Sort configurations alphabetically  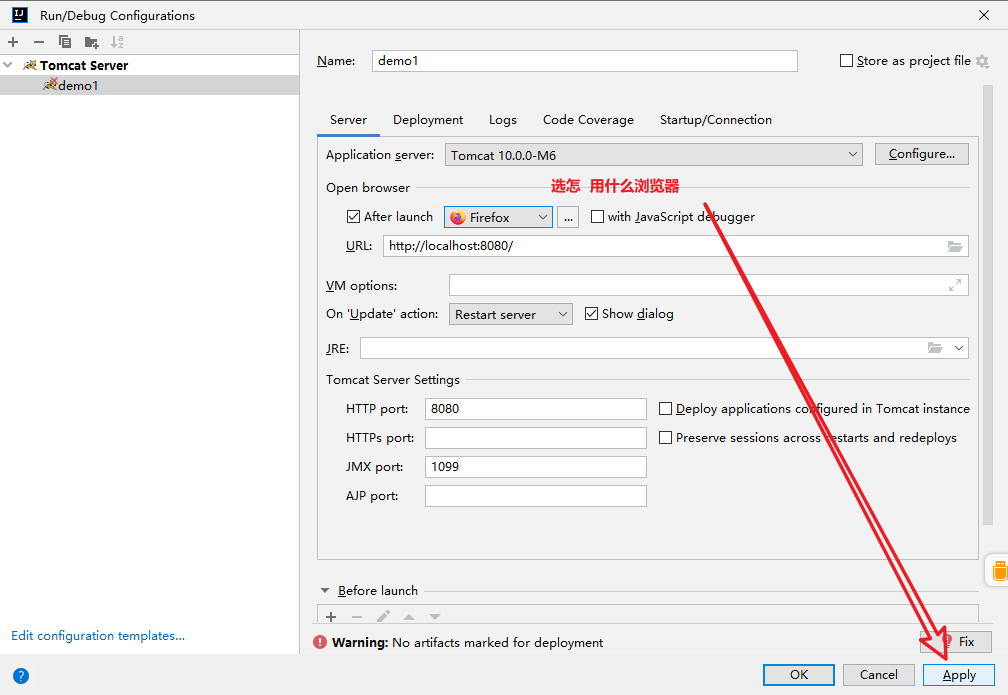click(x=117, y=42)
